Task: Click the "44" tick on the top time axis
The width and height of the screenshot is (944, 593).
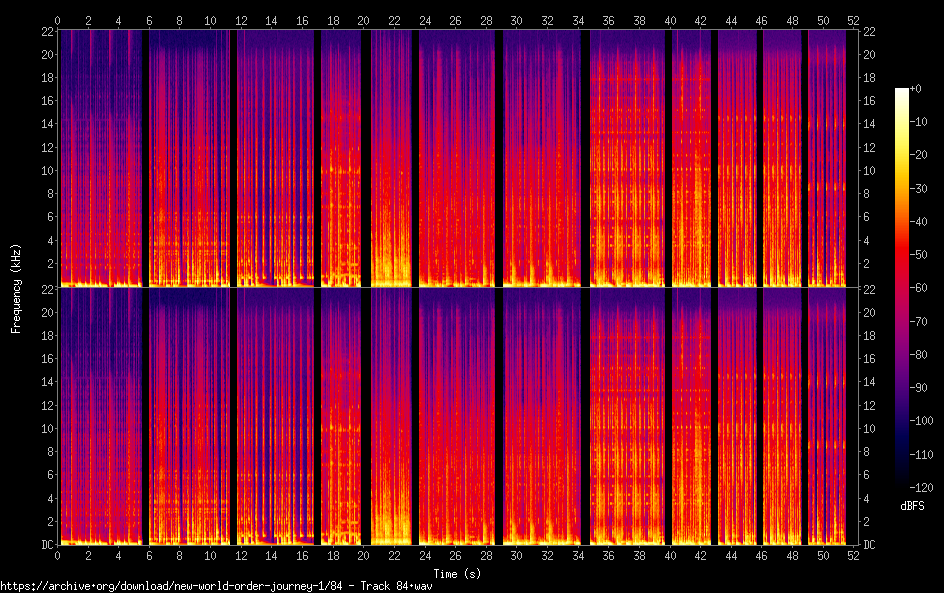Action: coord(730,21)
